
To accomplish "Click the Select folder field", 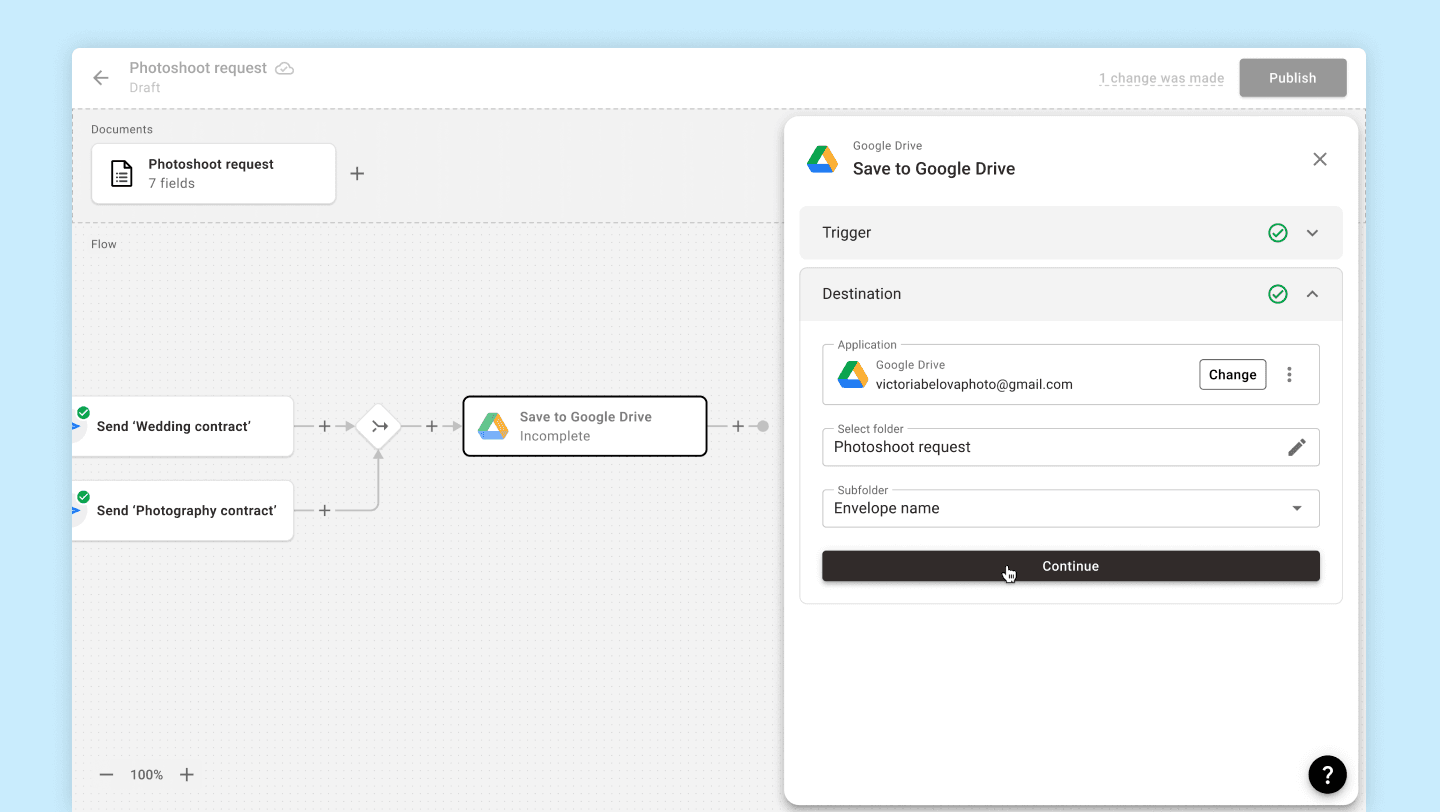I will tap(1071, 447).
